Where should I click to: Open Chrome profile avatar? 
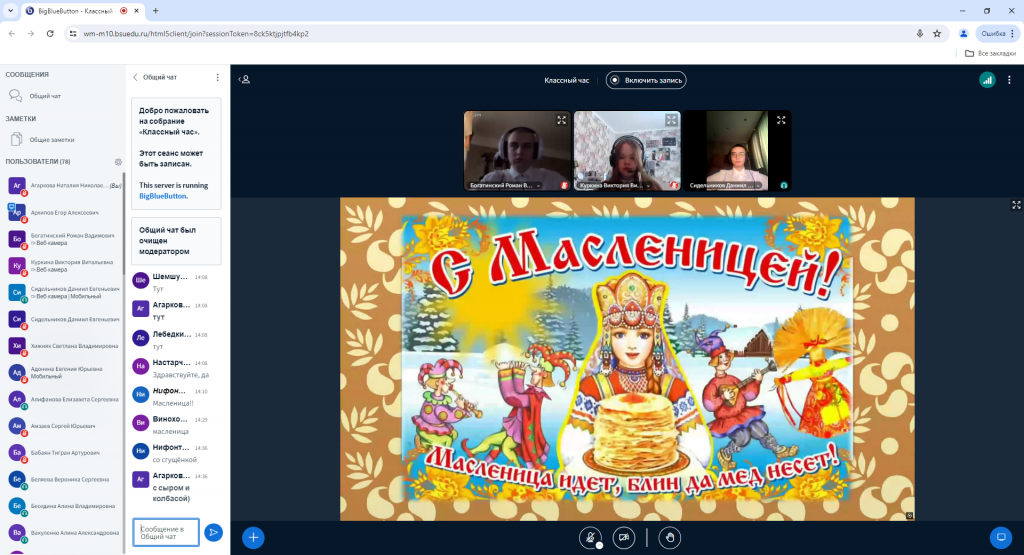coord(963,33)
